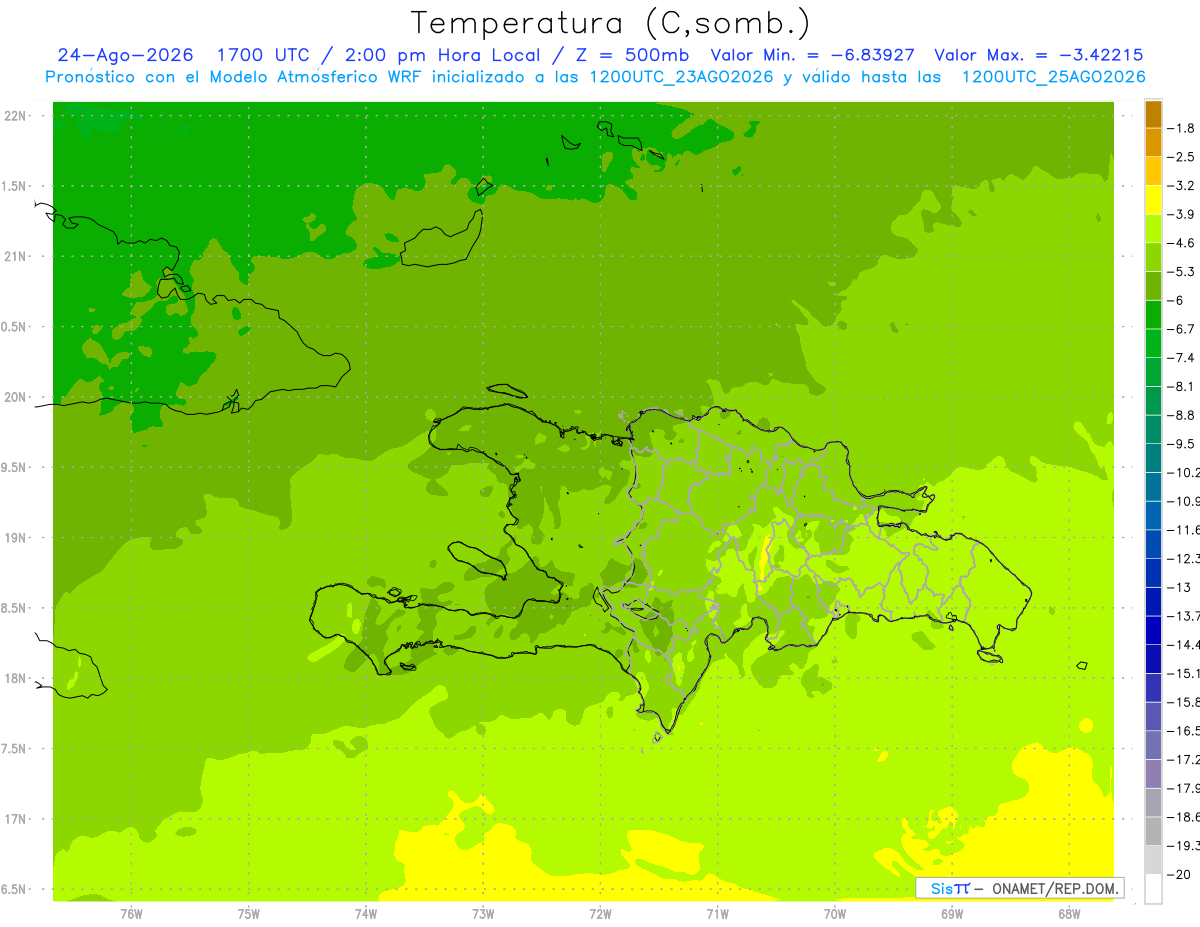Click the '-9.5' colorbar label
Screen dimensions: 1200x927
click(1181, 444)
